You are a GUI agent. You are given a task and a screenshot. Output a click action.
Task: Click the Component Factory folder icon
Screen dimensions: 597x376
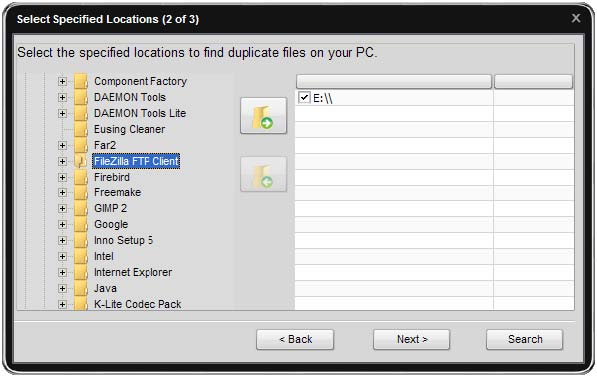pyautogui.click(x=80, y=81)
